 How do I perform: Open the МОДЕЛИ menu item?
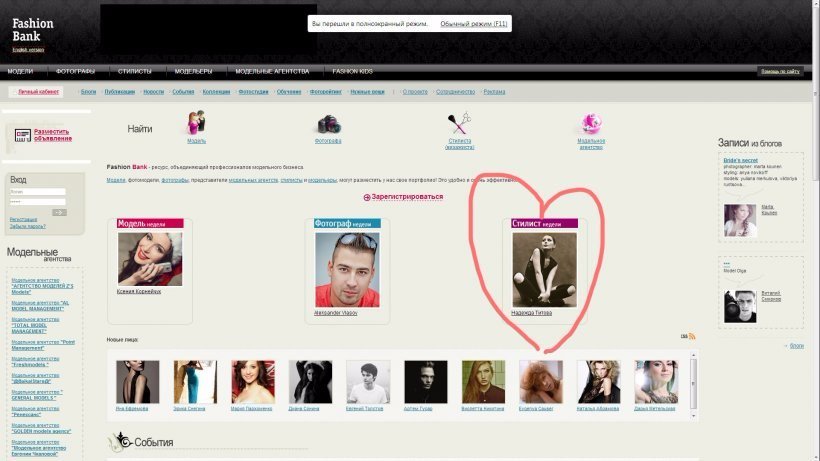[20, 71]
